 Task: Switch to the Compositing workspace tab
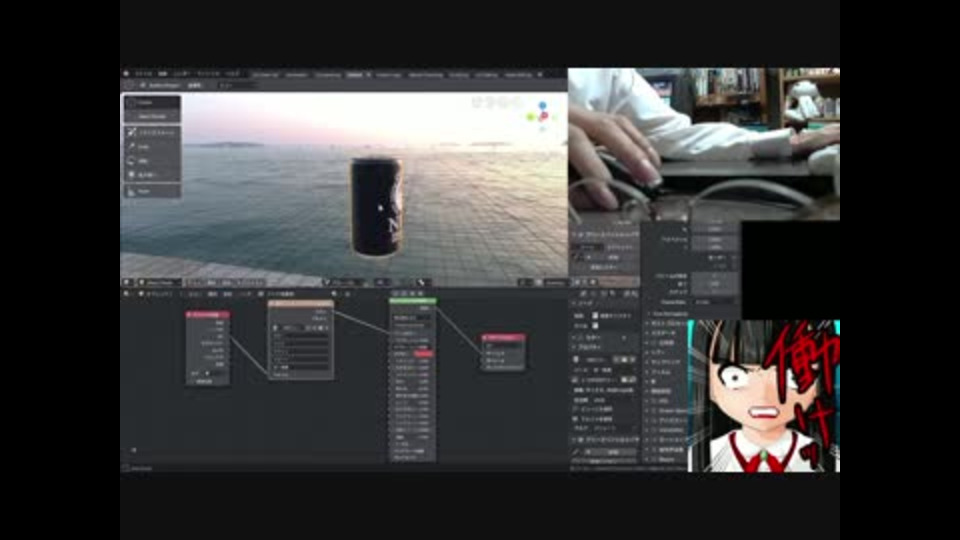point(328,75)
